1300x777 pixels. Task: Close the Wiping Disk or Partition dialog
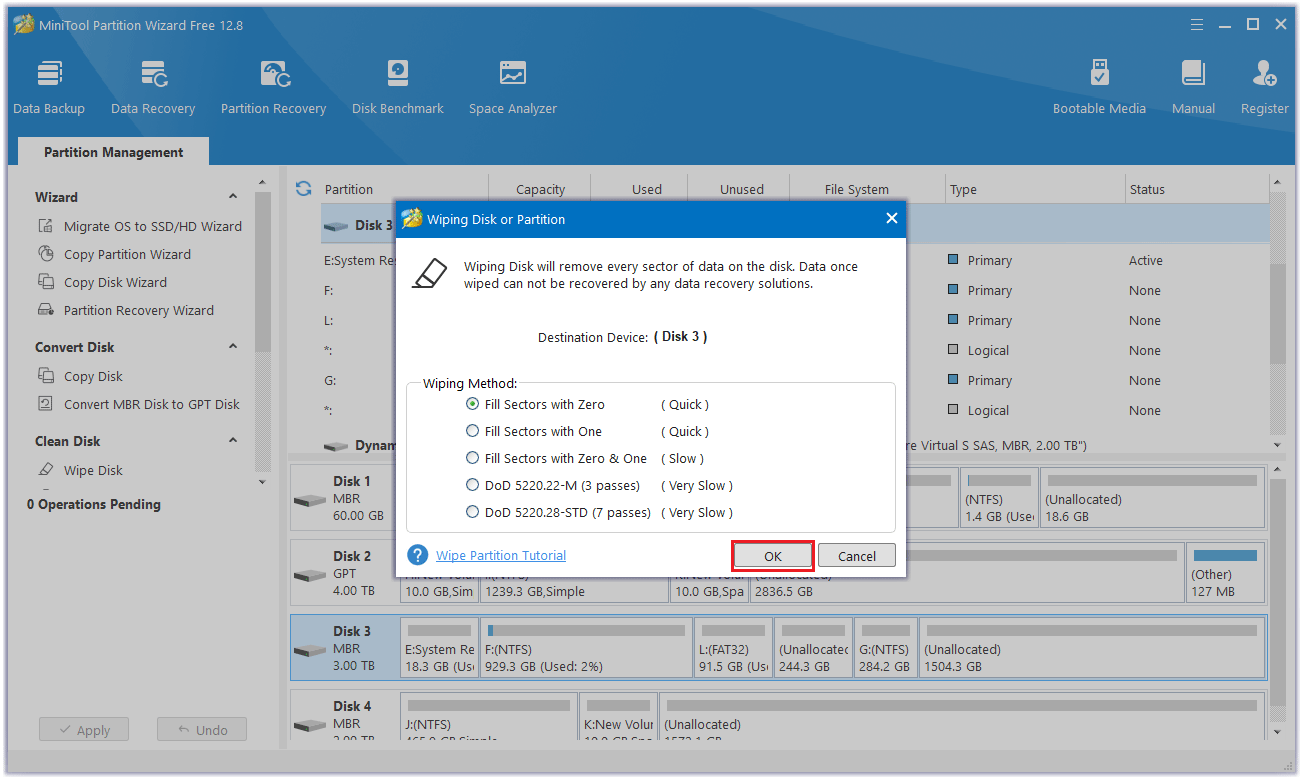pyautogui.click(x=891, y=218)
